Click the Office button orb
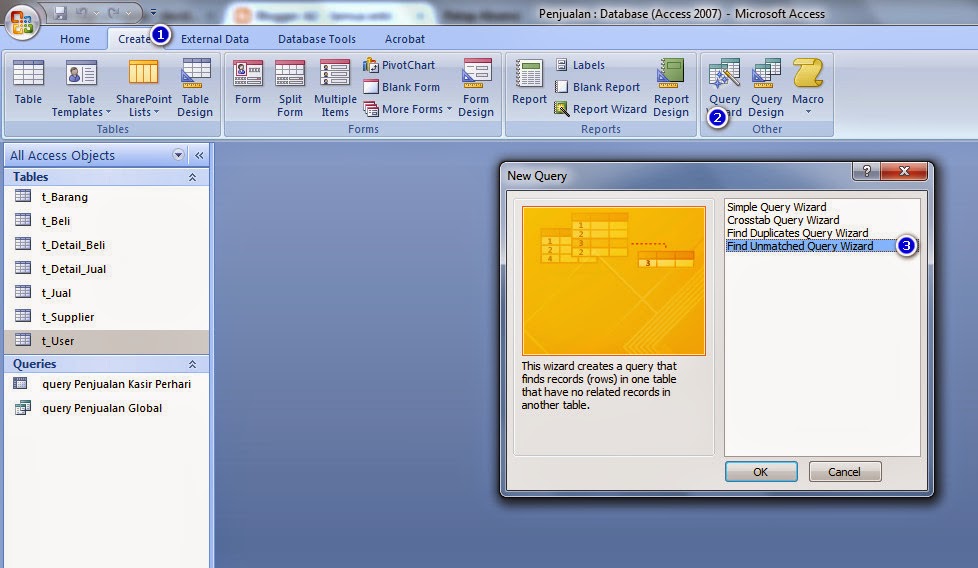The image size is (978, 568). click(x=22, y=22)
